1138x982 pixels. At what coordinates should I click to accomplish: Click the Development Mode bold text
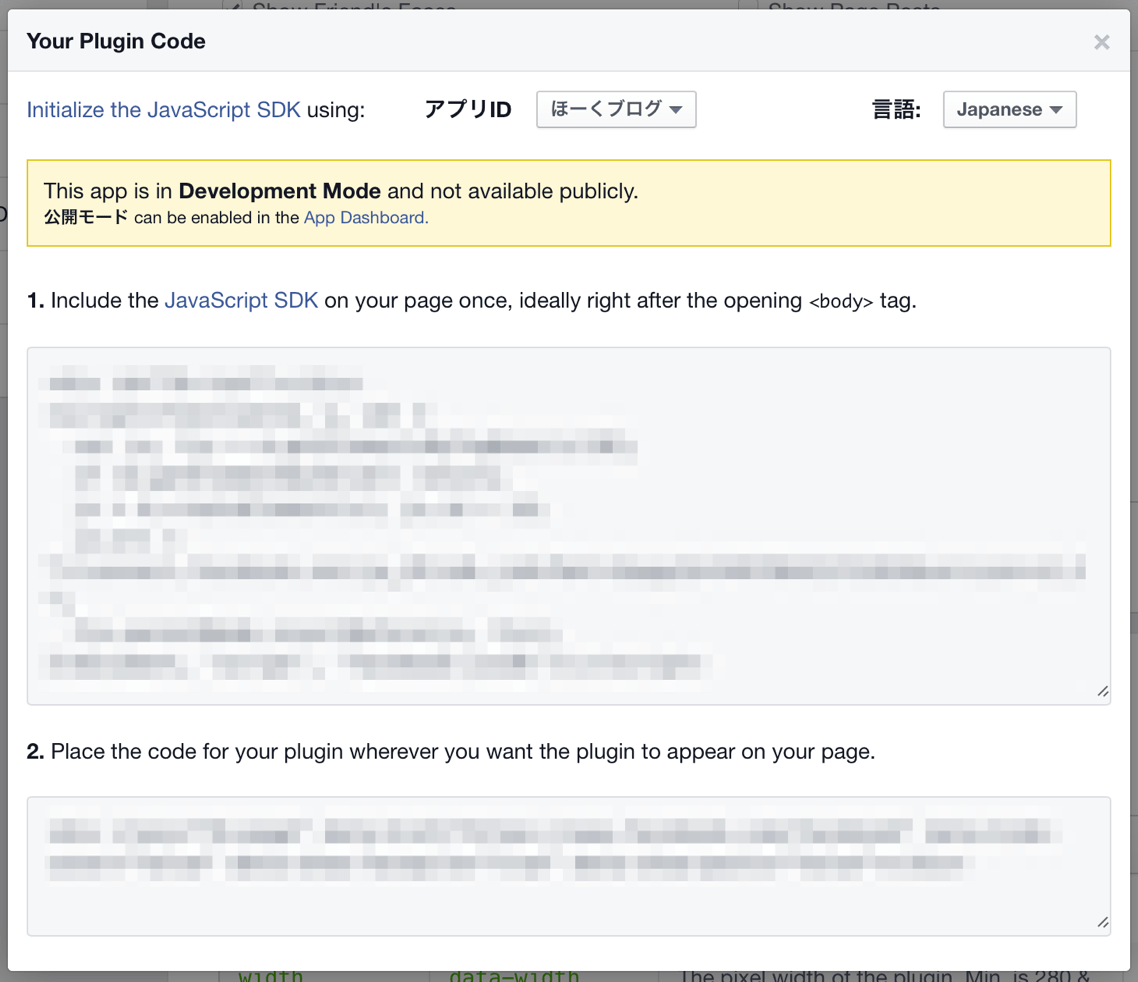[279, 191]
